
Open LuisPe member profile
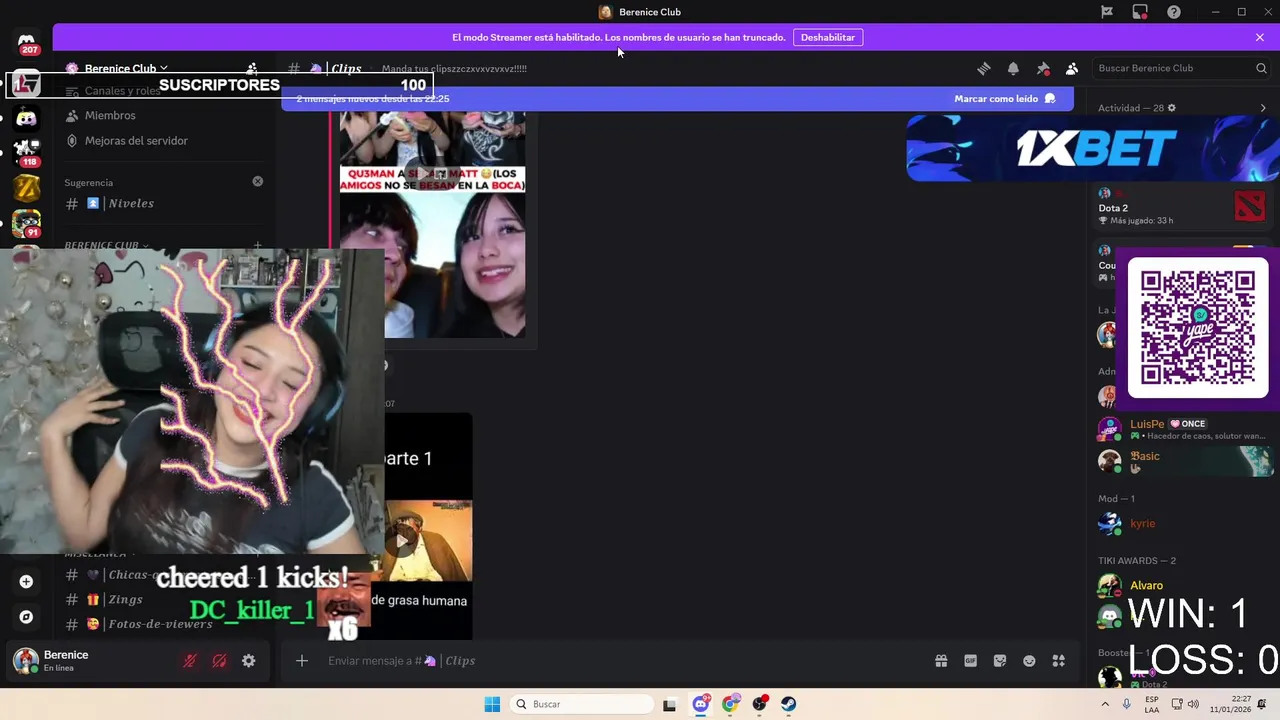pyautogui.click(x=1182, y=430)
